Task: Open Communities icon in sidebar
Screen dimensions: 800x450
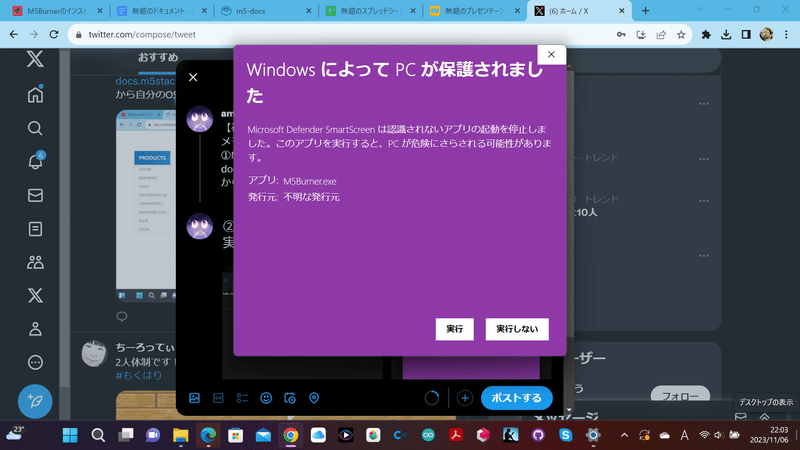Action: pos(35,262)
